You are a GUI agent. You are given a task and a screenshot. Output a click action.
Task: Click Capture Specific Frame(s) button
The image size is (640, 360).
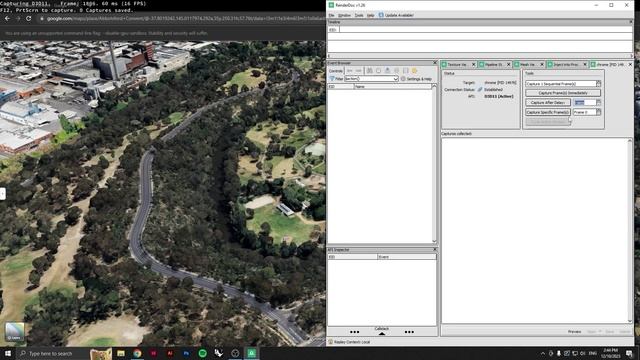click(548, 112)
